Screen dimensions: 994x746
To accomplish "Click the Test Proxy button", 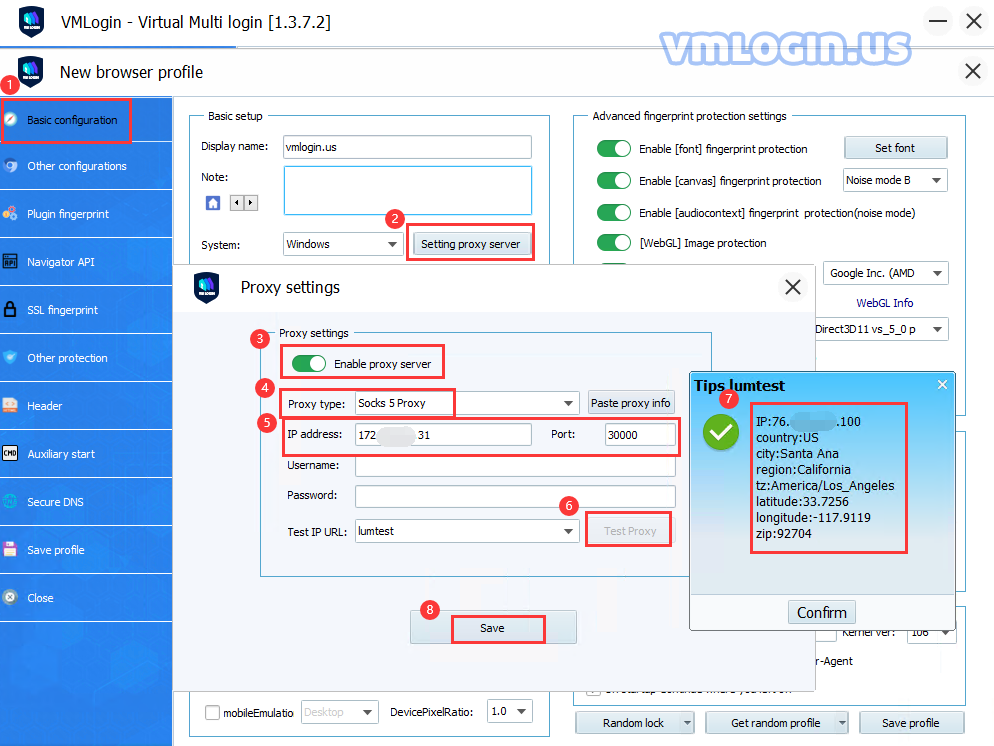I will point(629,531).
